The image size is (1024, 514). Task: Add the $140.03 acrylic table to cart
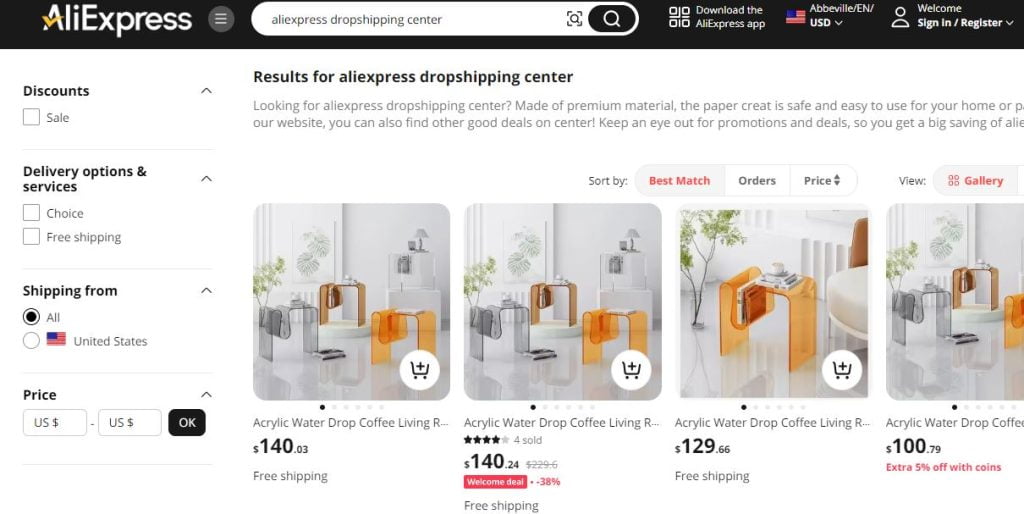(x=419, y=370)
